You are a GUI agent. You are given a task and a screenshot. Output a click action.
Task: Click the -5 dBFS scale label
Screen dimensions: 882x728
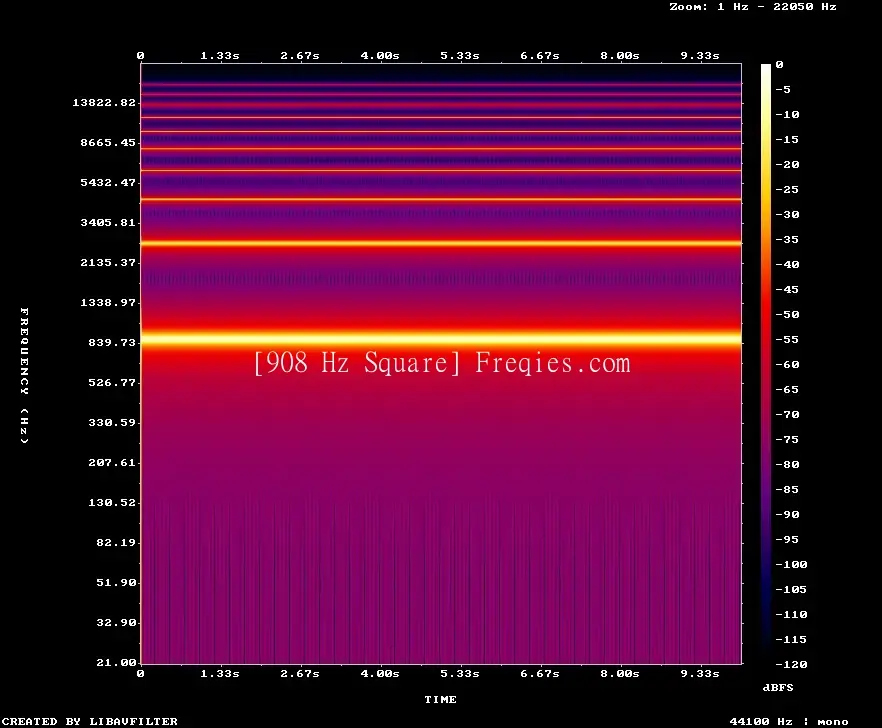[x=783, y=89]
